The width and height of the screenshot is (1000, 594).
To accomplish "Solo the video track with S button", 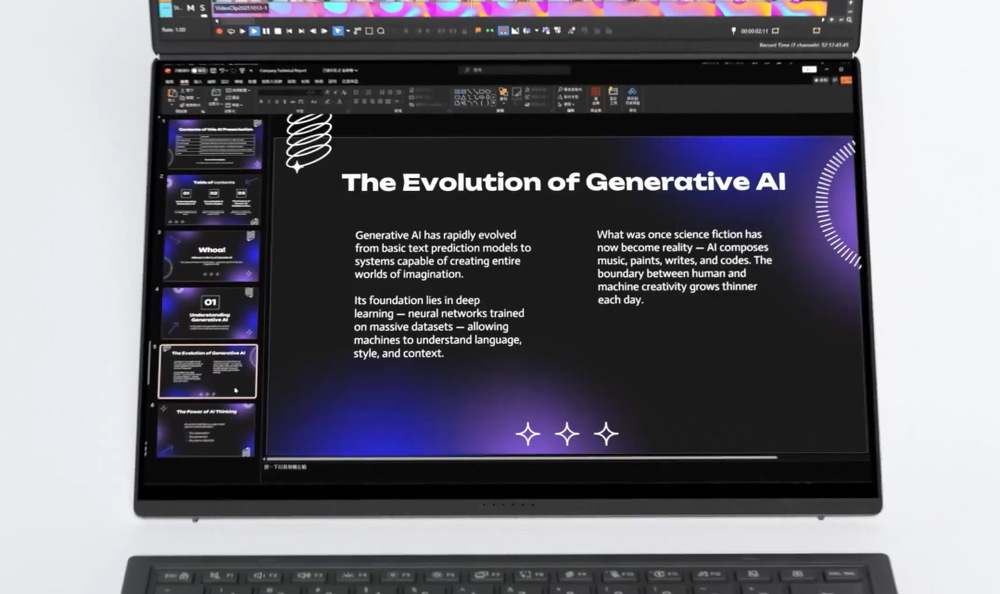I will (202, 8).
